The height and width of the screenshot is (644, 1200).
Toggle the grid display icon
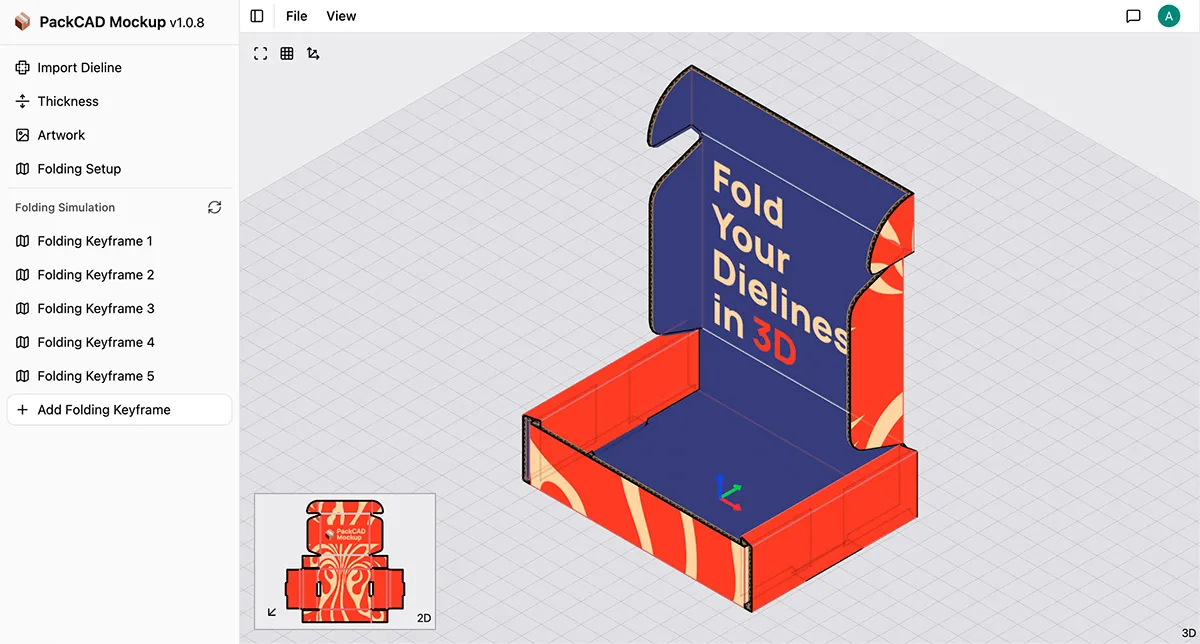(x=287, y=54)
